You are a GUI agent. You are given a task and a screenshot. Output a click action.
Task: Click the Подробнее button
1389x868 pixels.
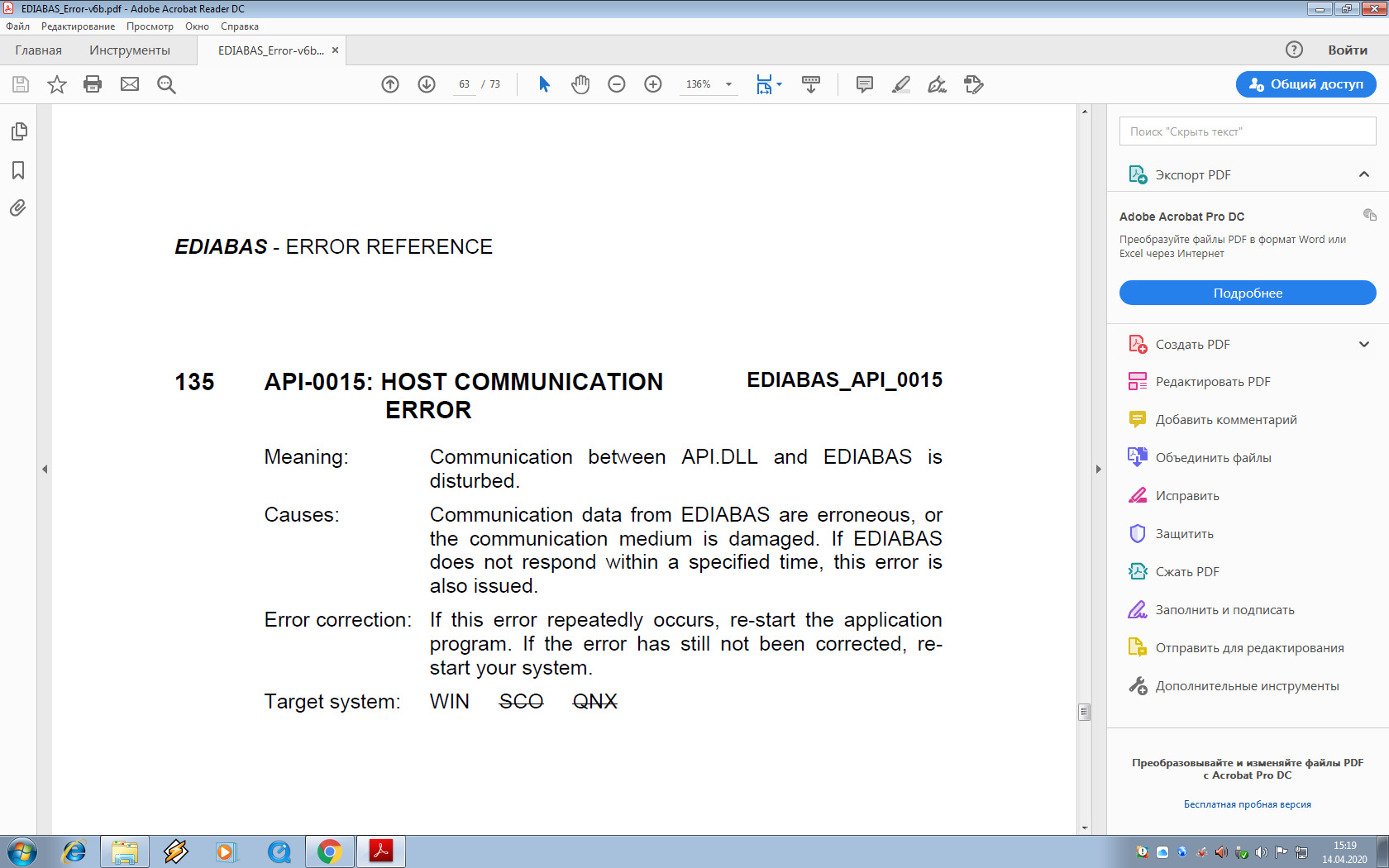[x=1247, y=293]
